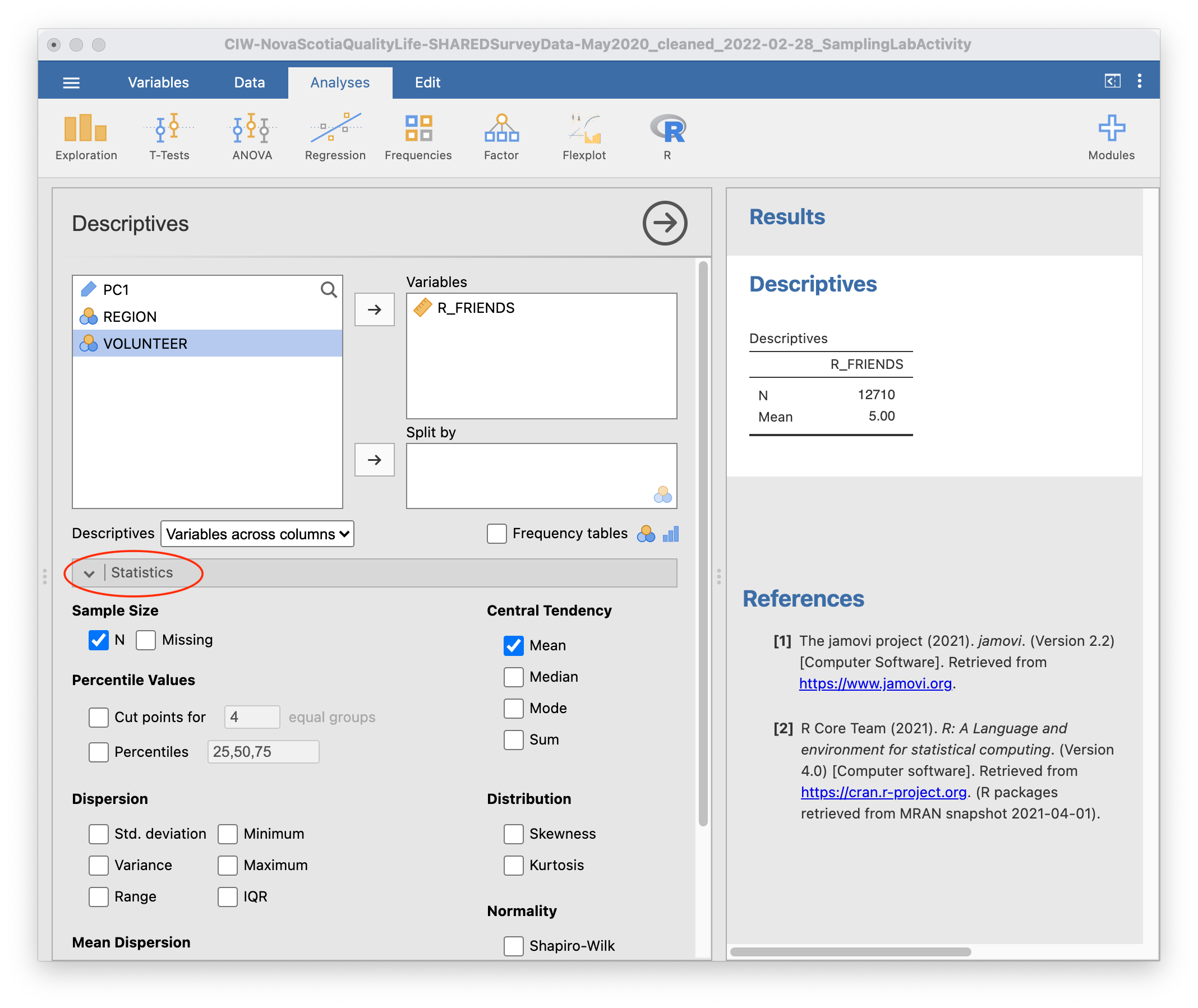
Task: Uncheck the N sample size checkbox
Action: [98, 640]
